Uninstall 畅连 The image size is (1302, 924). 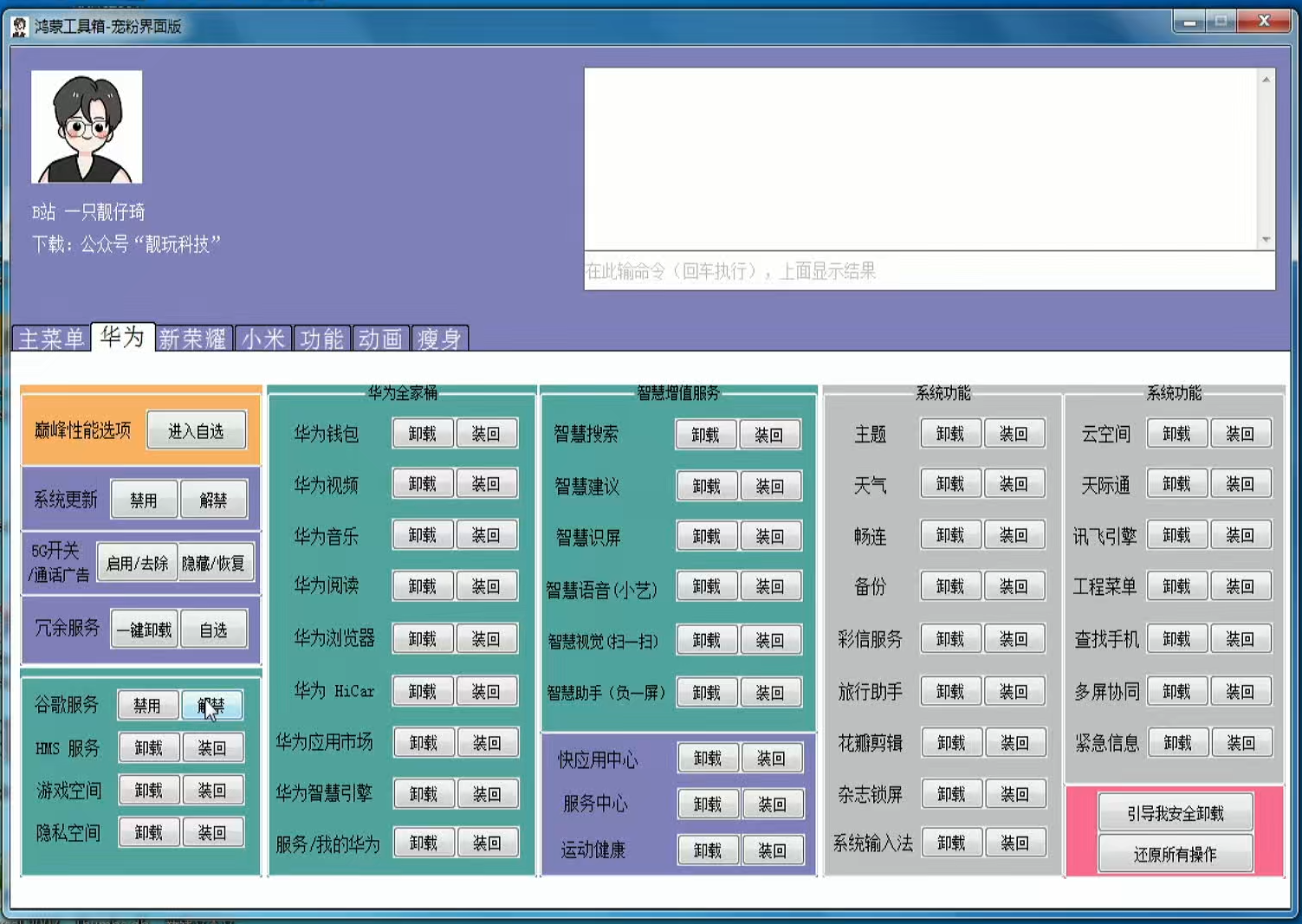click(950, 535)
